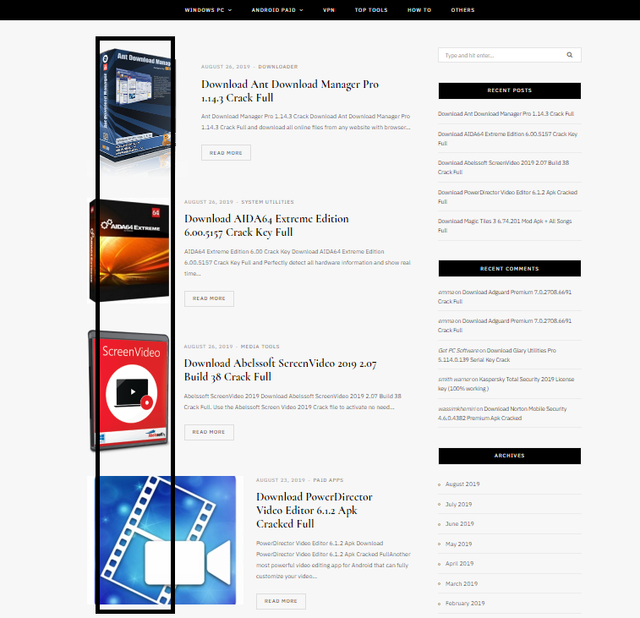Click Read More under Abelssoft ScreenVideo
640x618 pixels.
tap(209, 432)
